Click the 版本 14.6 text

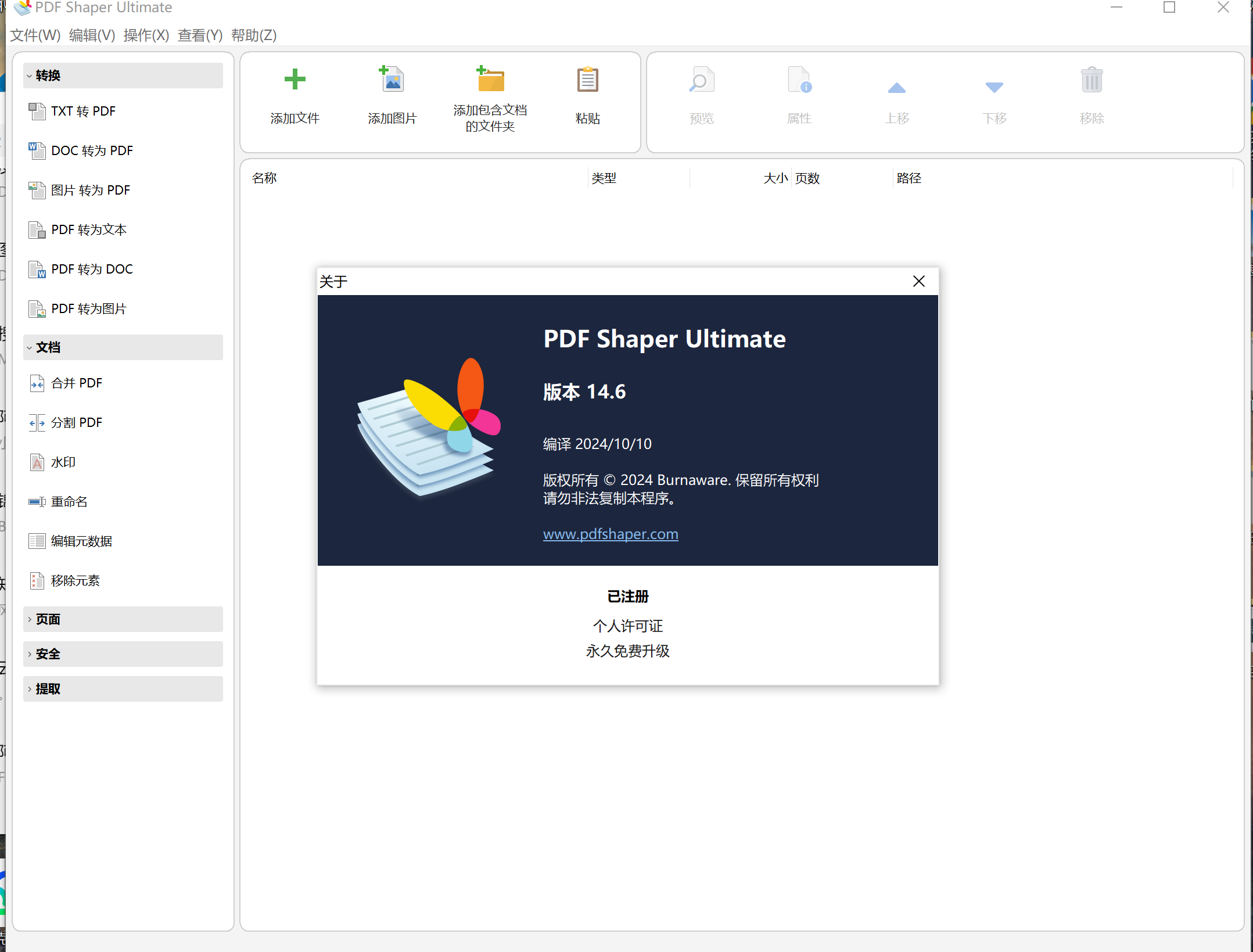tap(584, 392)
